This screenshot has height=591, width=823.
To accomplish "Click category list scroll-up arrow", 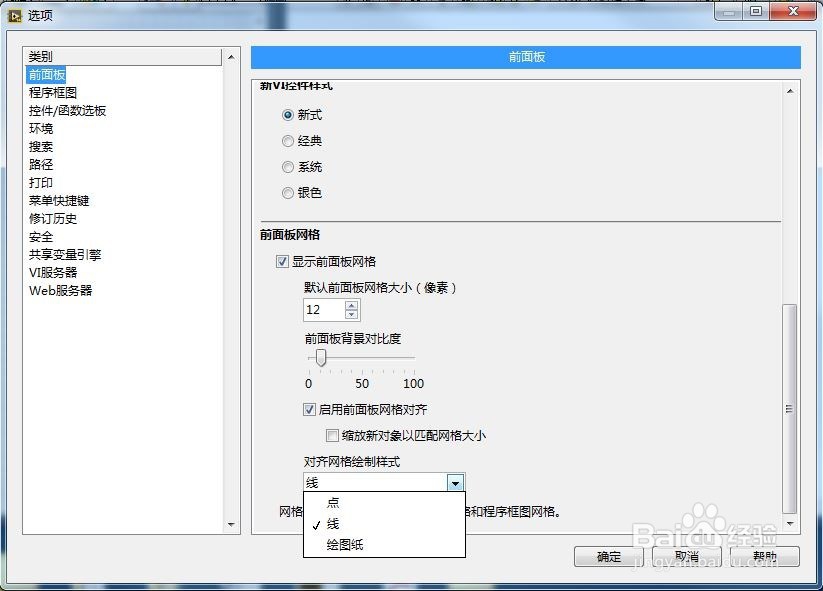I will (231, 57).
